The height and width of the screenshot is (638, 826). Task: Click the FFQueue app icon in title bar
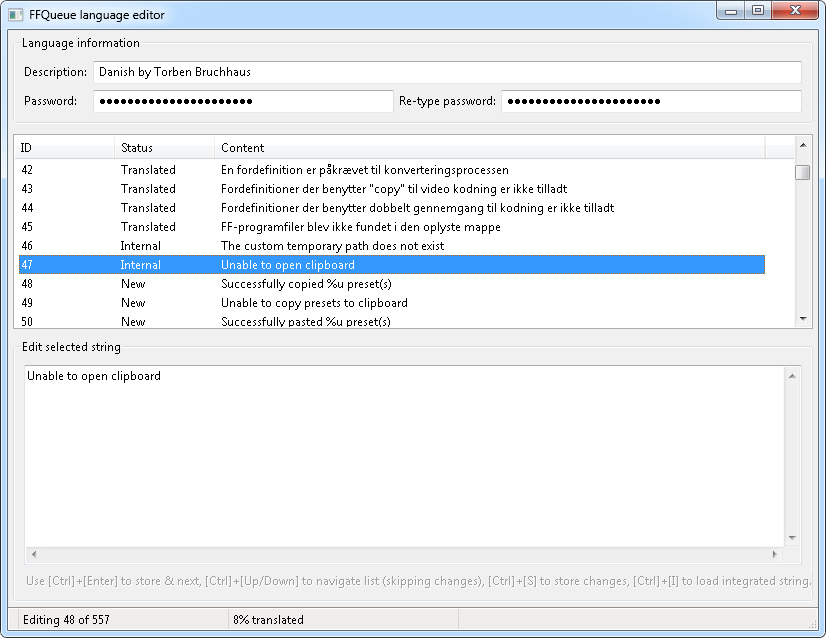tap(16, 15)
